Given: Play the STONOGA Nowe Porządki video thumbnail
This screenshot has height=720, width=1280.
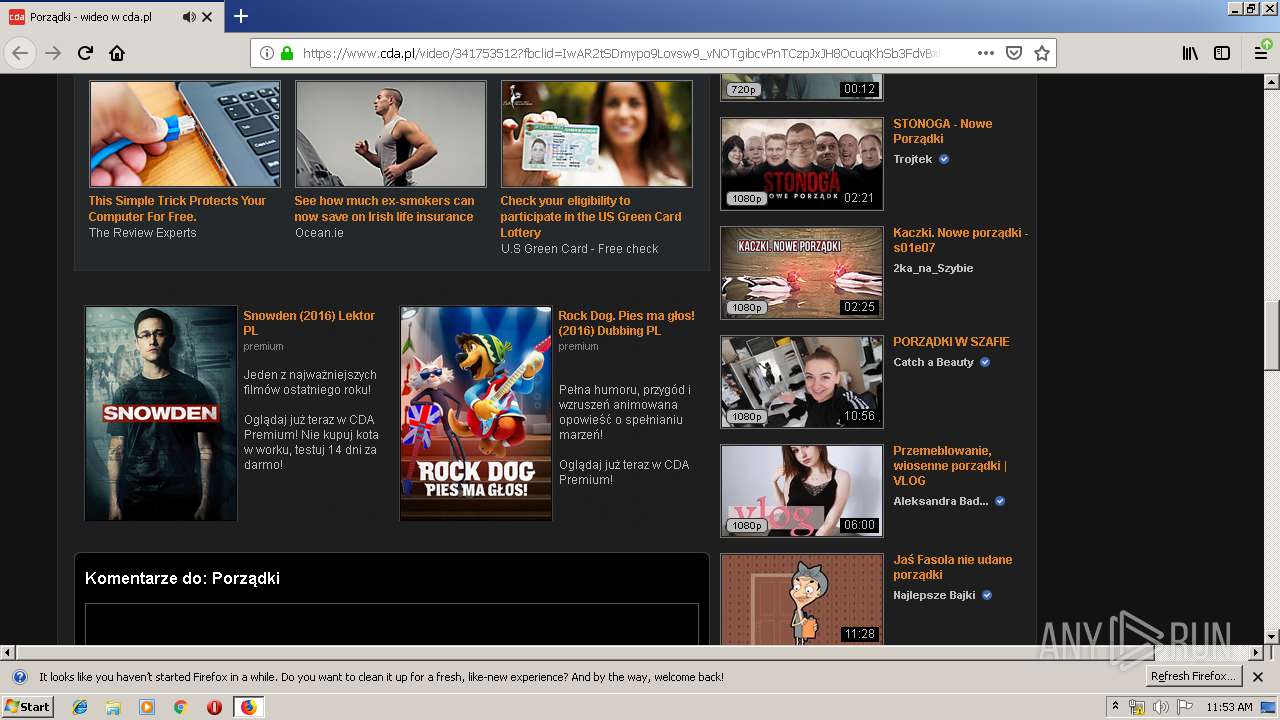Looking at the screenshot, I should tap(802, 164).
